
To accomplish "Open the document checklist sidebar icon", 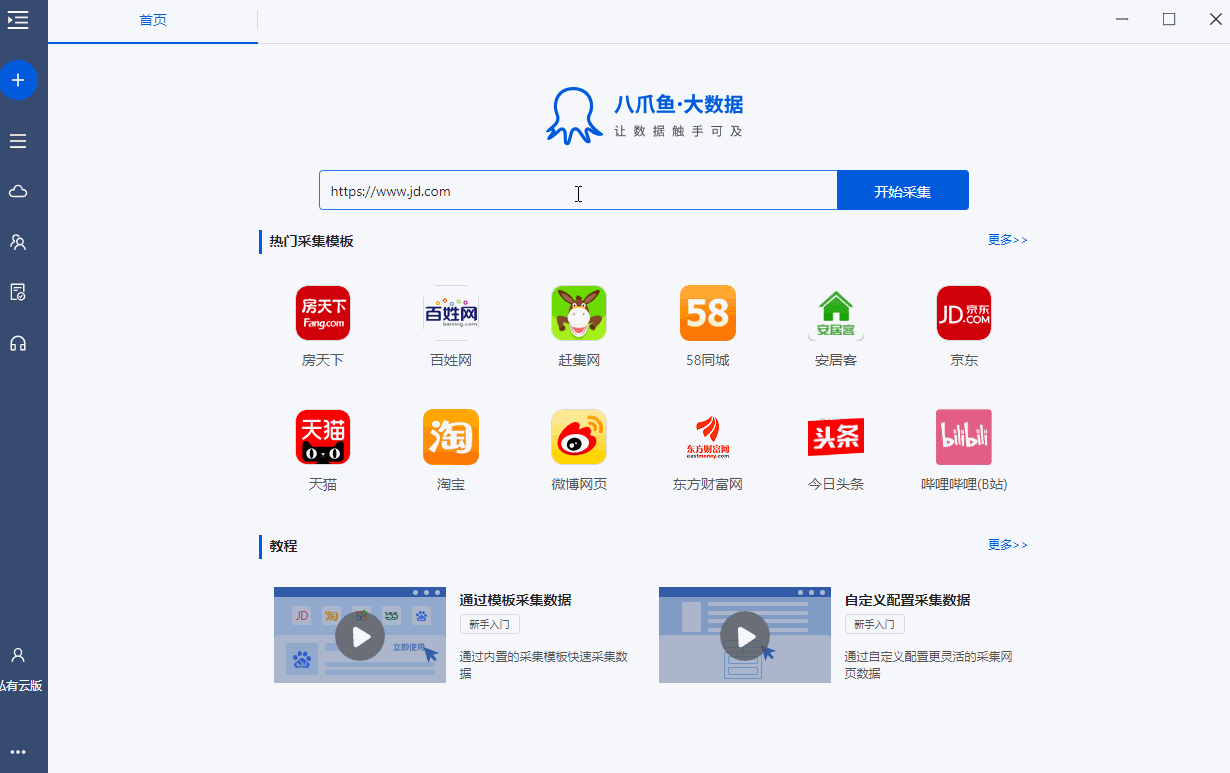I will 18,292.
